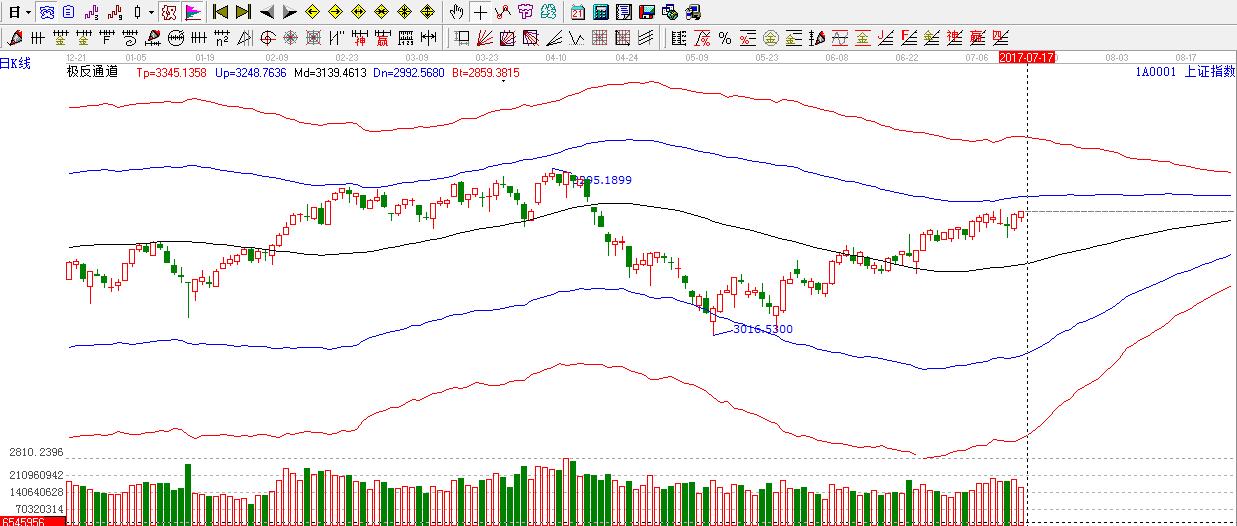Click the red floppy disk save icon
1237x526 pixels.
coord(646,13)
